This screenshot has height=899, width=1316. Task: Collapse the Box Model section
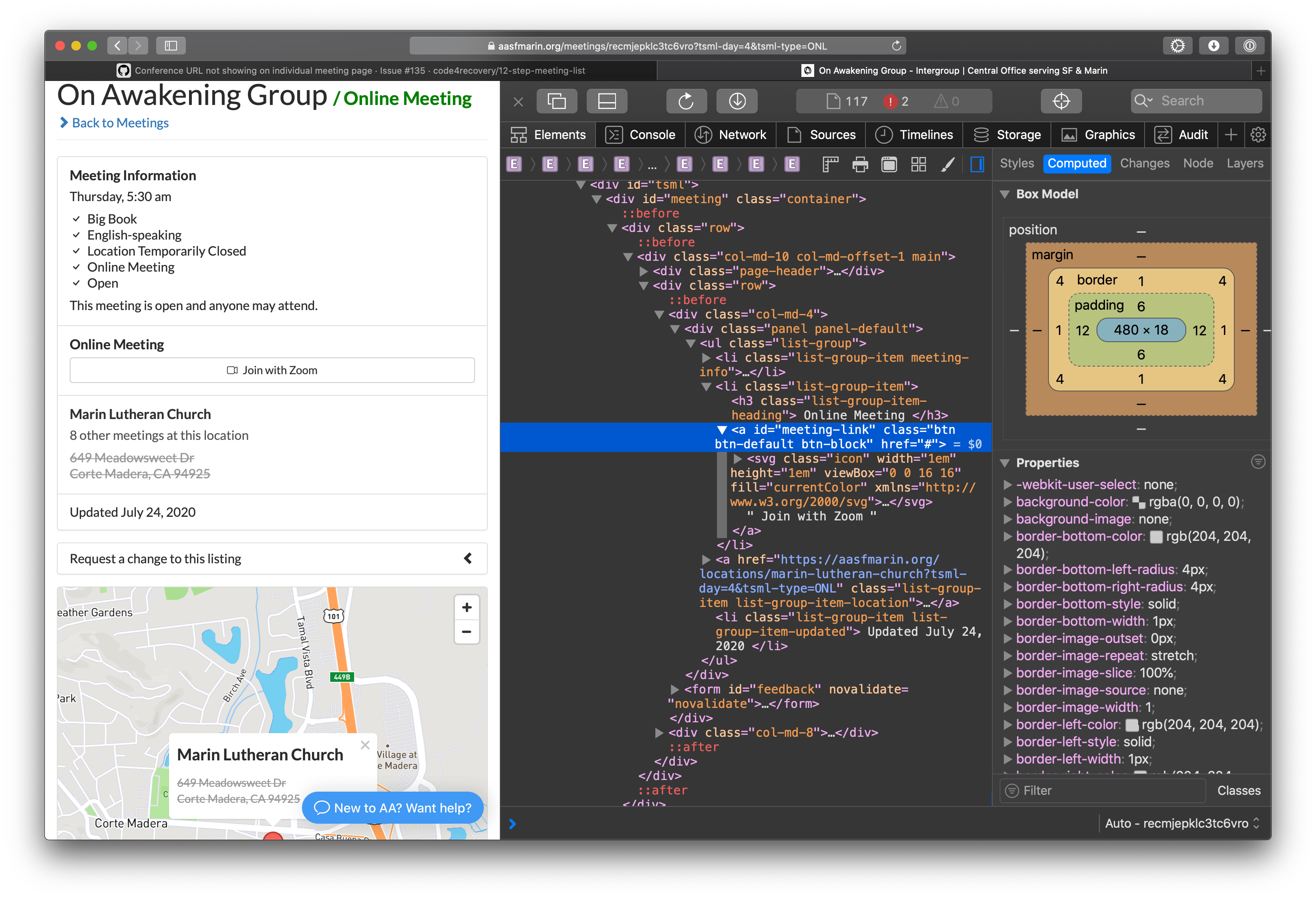click(x=1005, y=194)
